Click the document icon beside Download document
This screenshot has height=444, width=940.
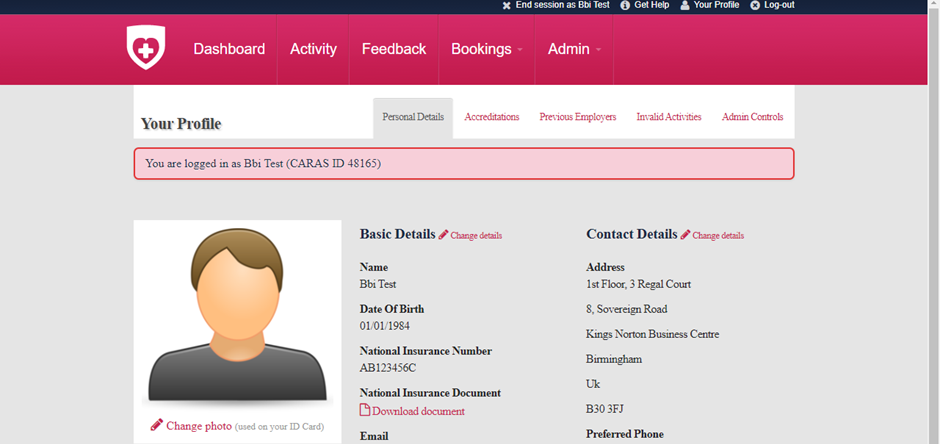[364, 410]
